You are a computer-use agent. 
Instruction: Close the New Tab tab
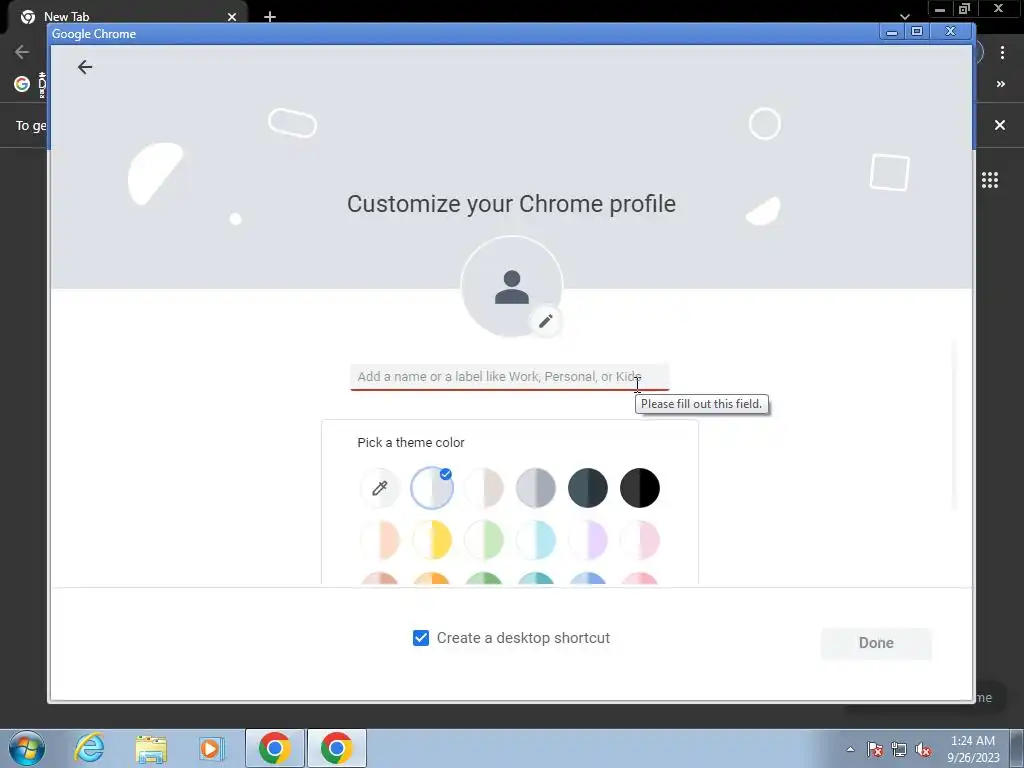[x=232, y=17]
